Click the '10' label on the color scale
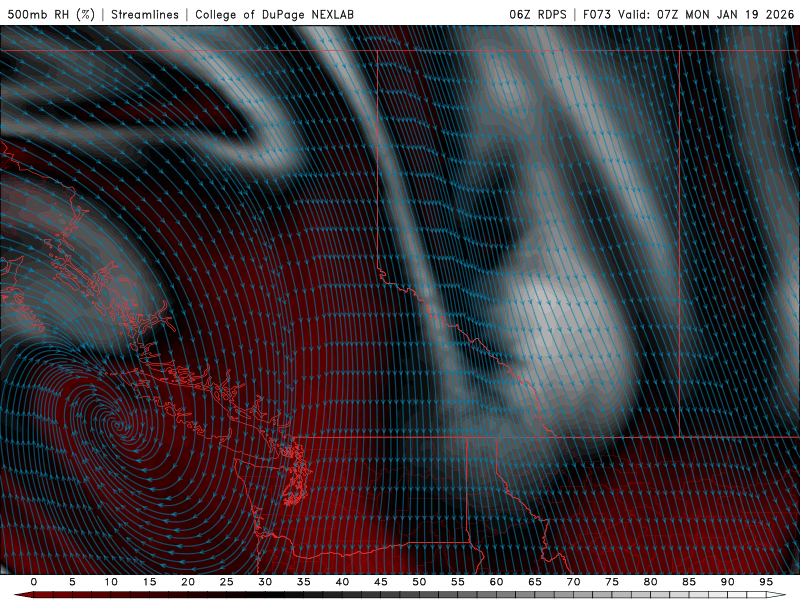The height and width of the screenshot is (600, 800). 111,582
